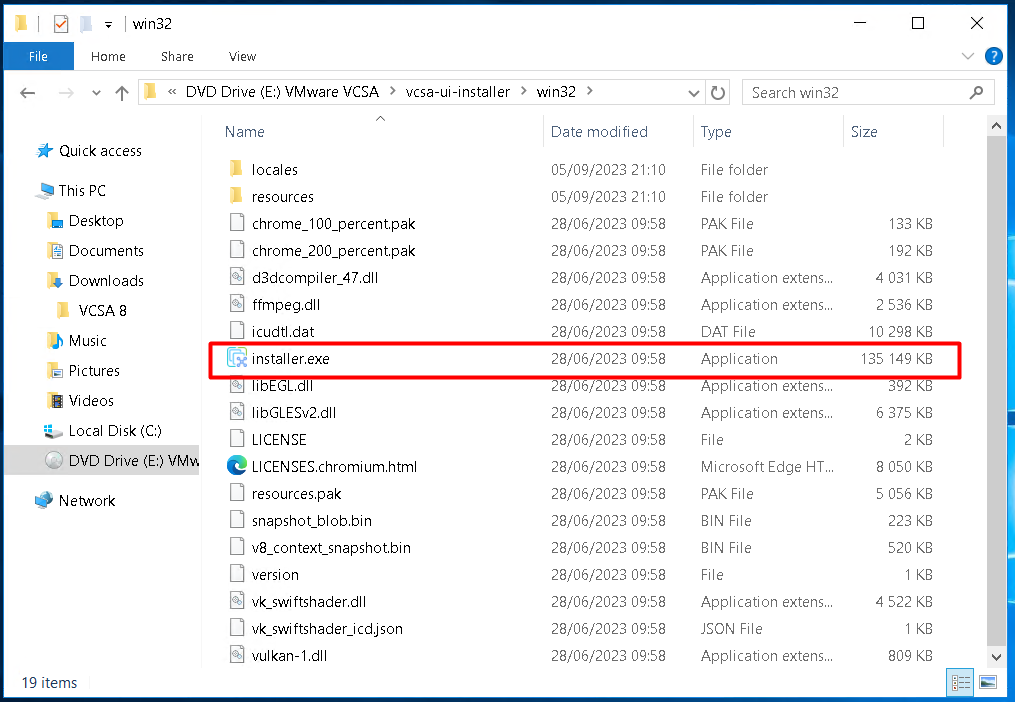Show hidden breadcrumb path double chevron

[x=172, y=92]
